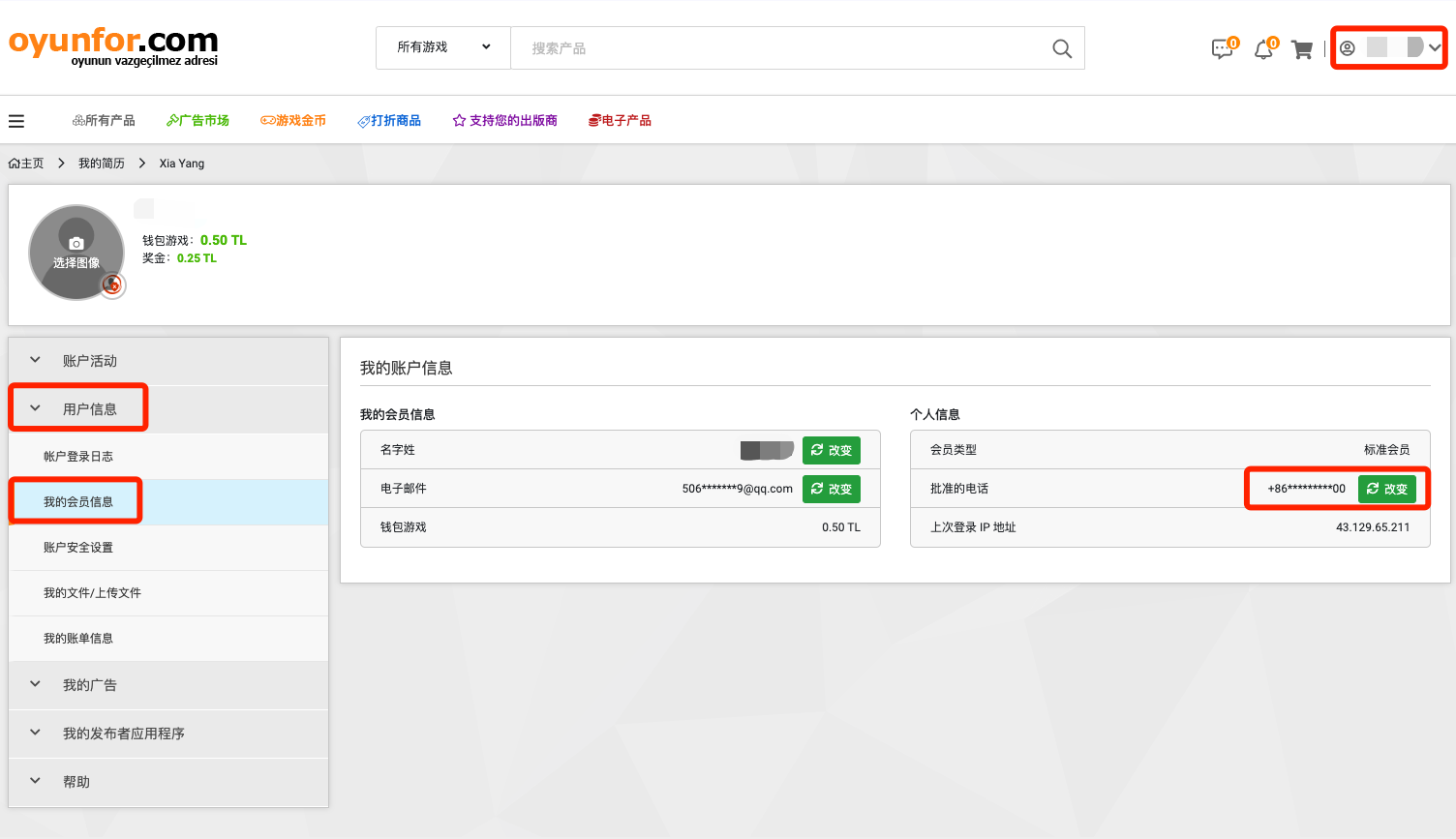Click the camera icon on avatar
This screenshot has height=839, width=1456.
pos(76,243)
